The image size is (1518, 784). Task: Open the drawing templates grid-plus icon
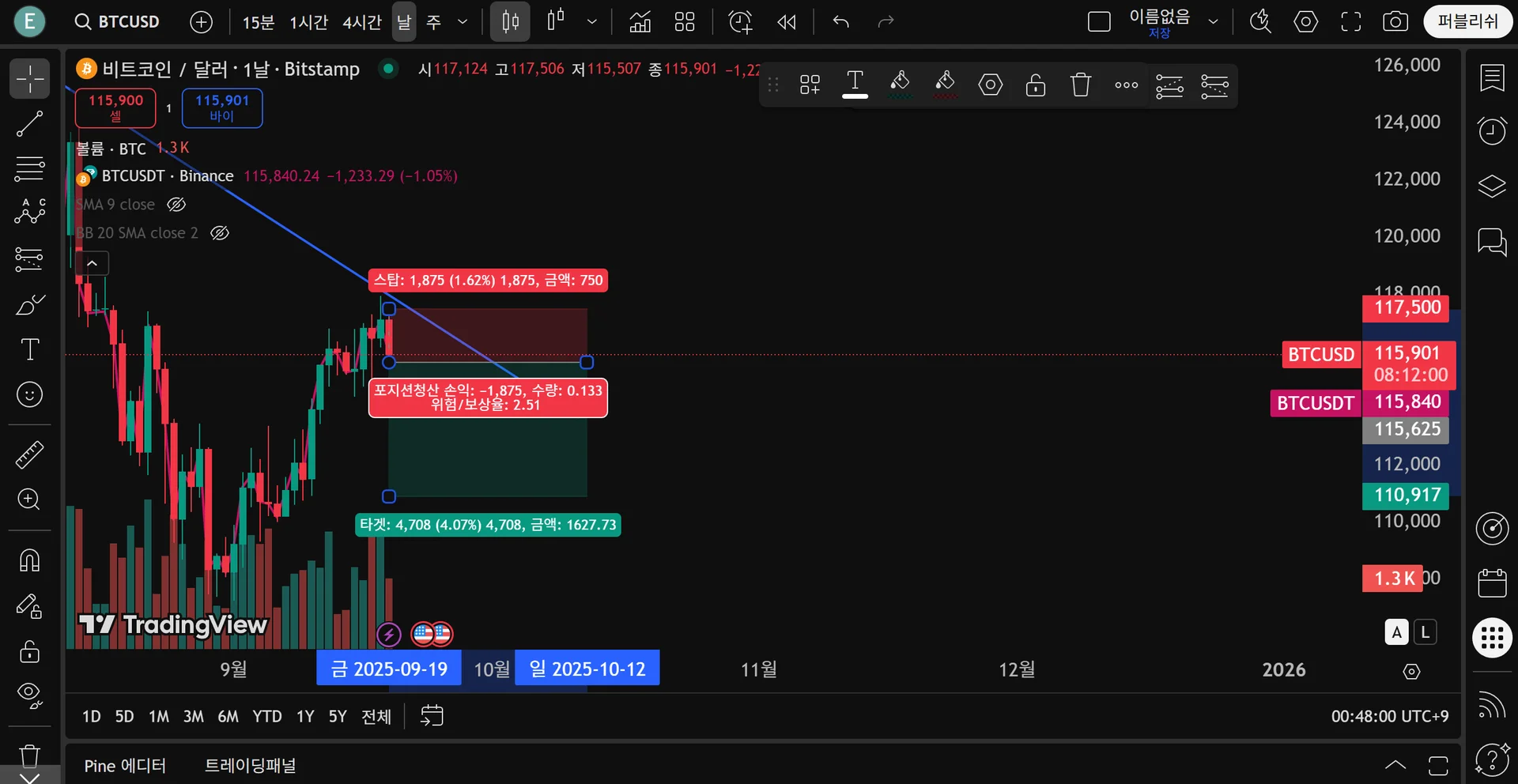[810, 84]
